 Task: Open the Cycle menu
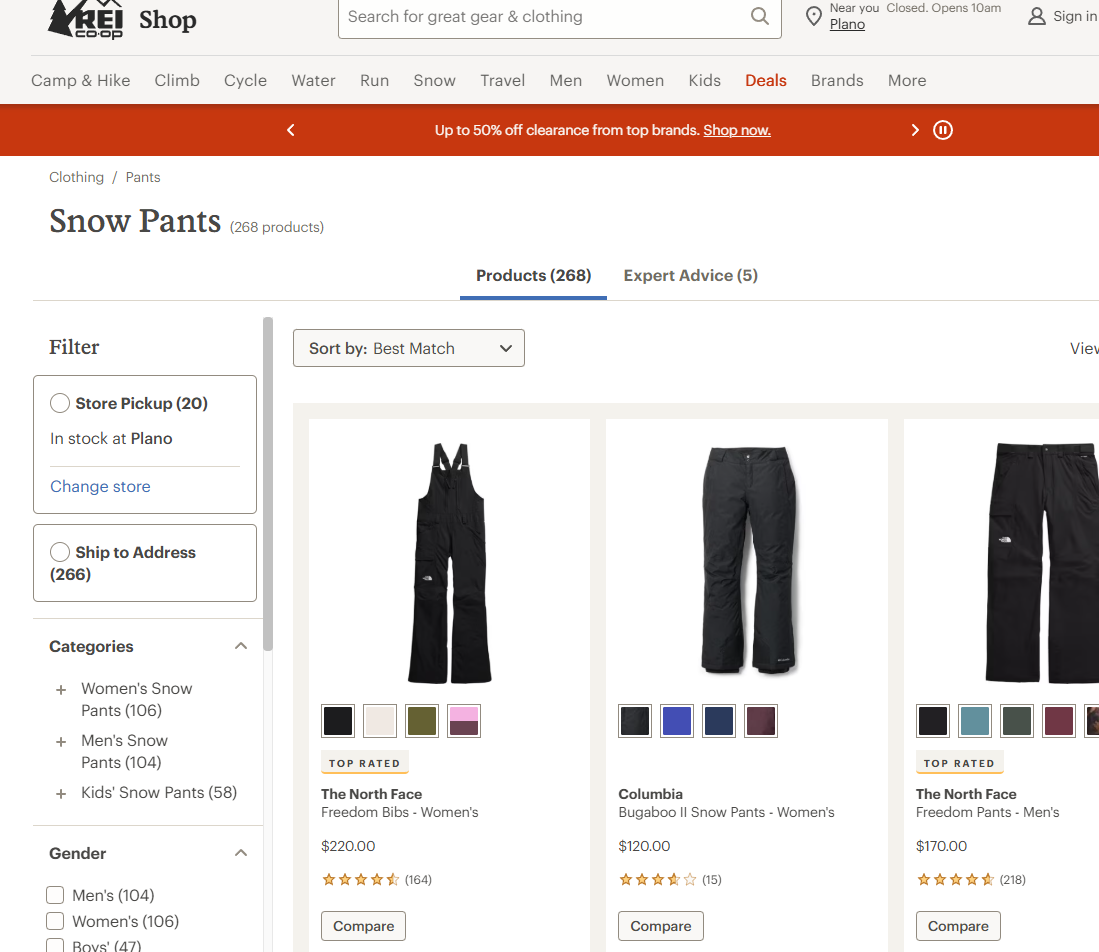coord(245,81)
